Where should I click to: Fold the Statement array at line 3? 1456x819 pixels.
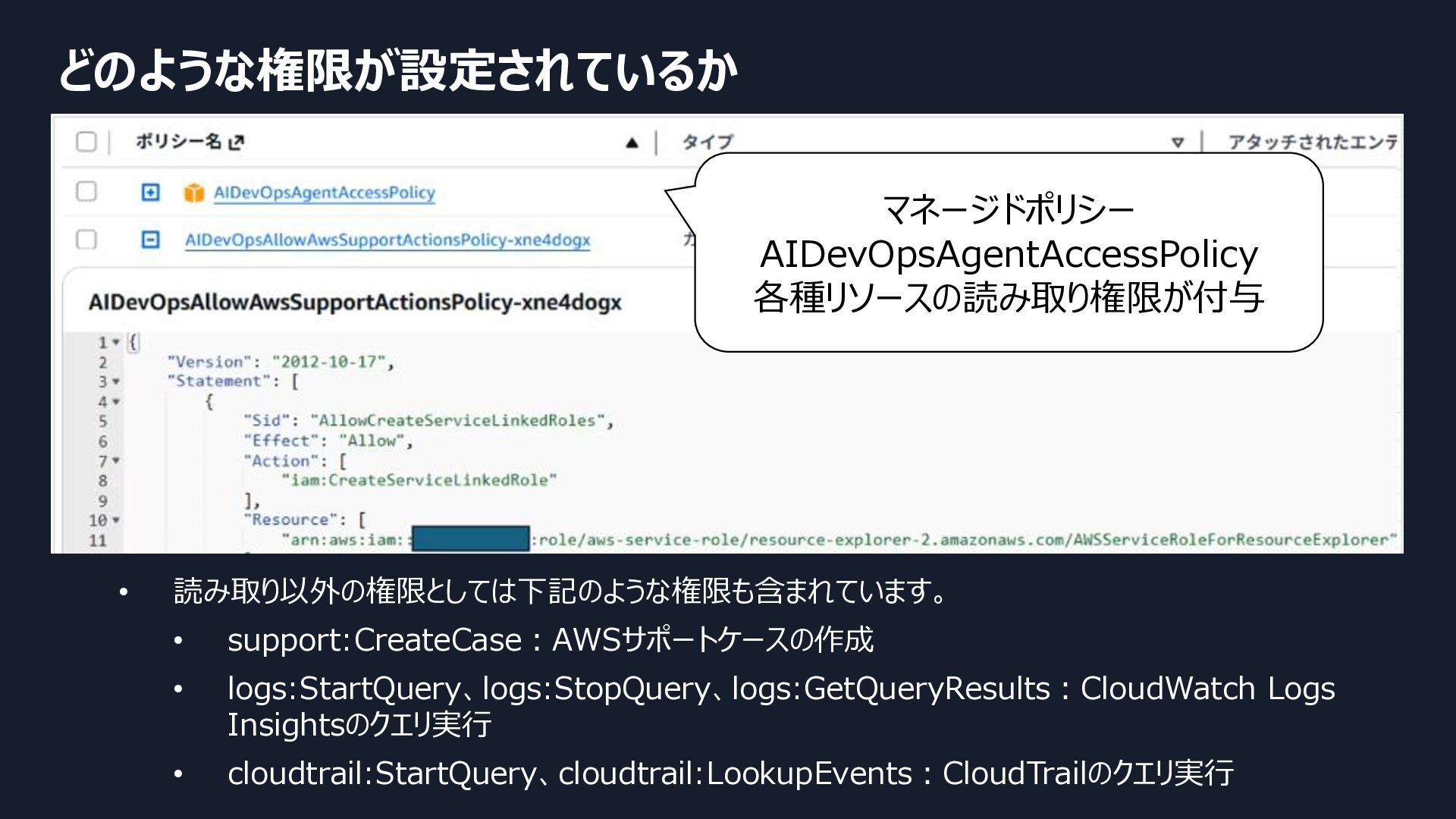pyautogui.click(x=116, y=381)
